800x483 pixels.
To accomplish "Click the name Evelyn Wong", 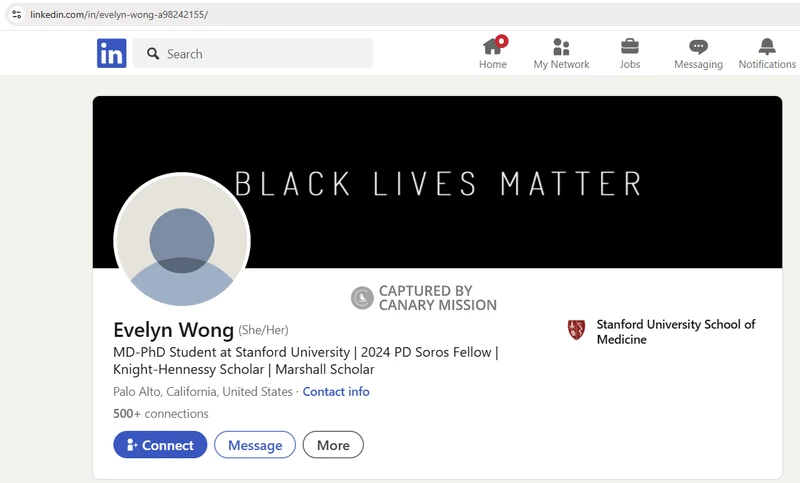I will pos(173,329).
